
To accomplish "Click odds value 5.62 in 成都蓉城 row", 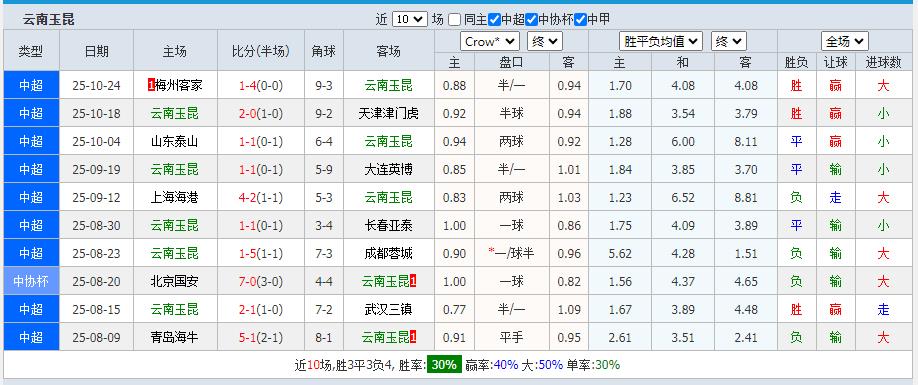I will pyautogui.click(x=620, y=253).
